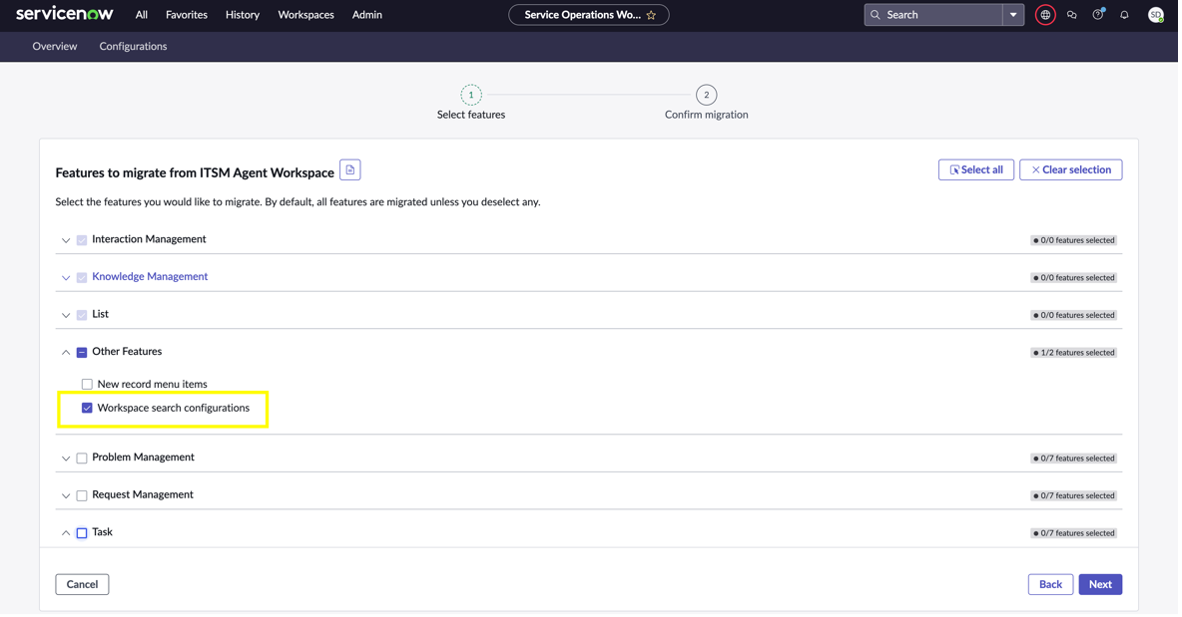
Task: Click the Interaction Management label
Action: [149, 239]
